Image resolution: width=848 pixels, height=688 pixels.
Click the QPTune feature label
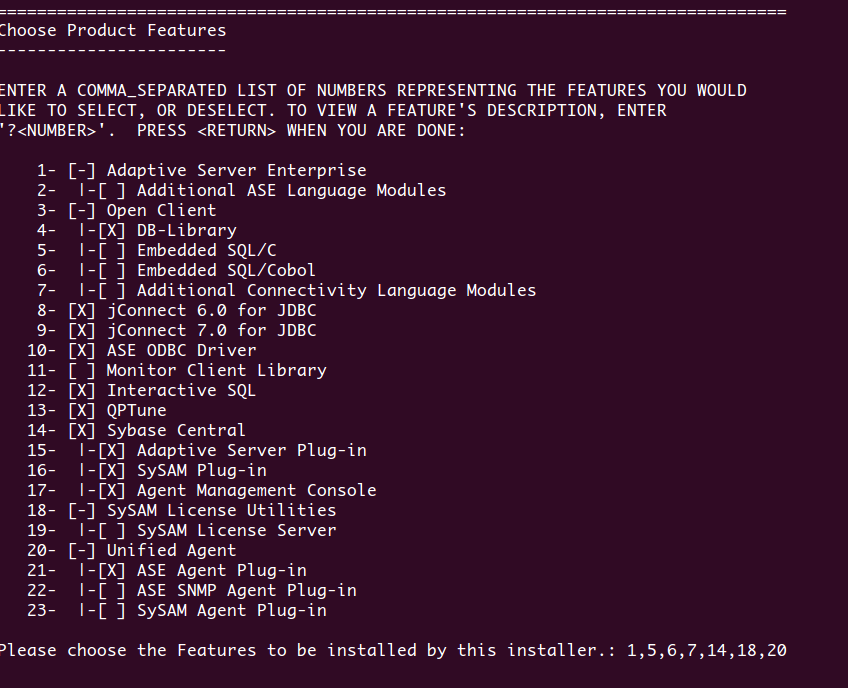137,411
